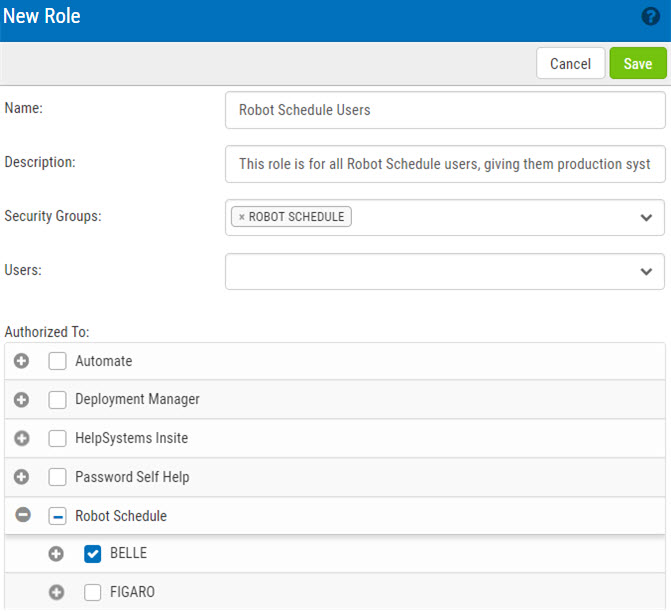671x612 pixels.
Task: Collapse Robot Schedule minus icon
Action: [23, 514]
